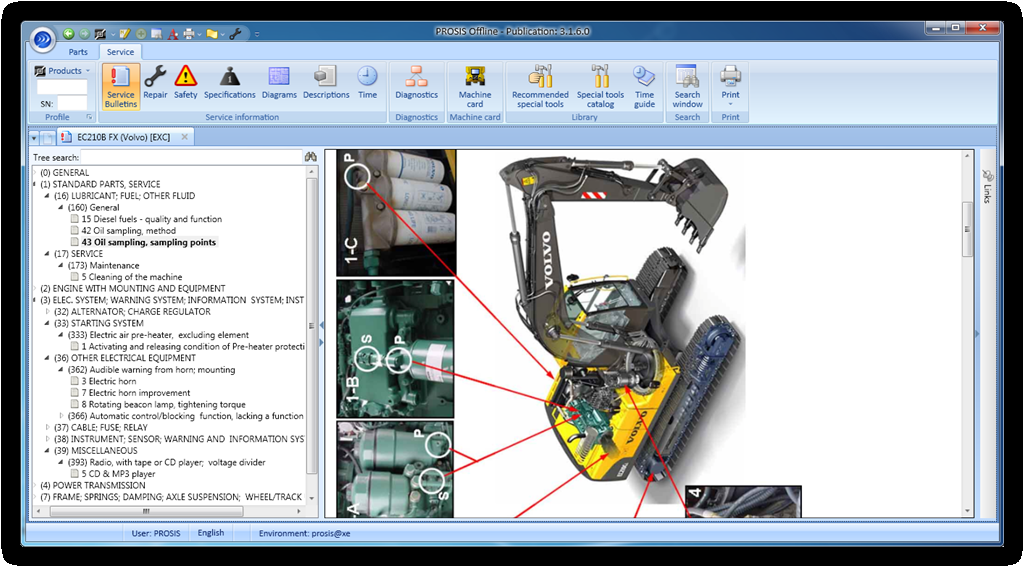Viewport: 1024px width, 567px height.
Task: Open Diagrams section
Action: 279,82
